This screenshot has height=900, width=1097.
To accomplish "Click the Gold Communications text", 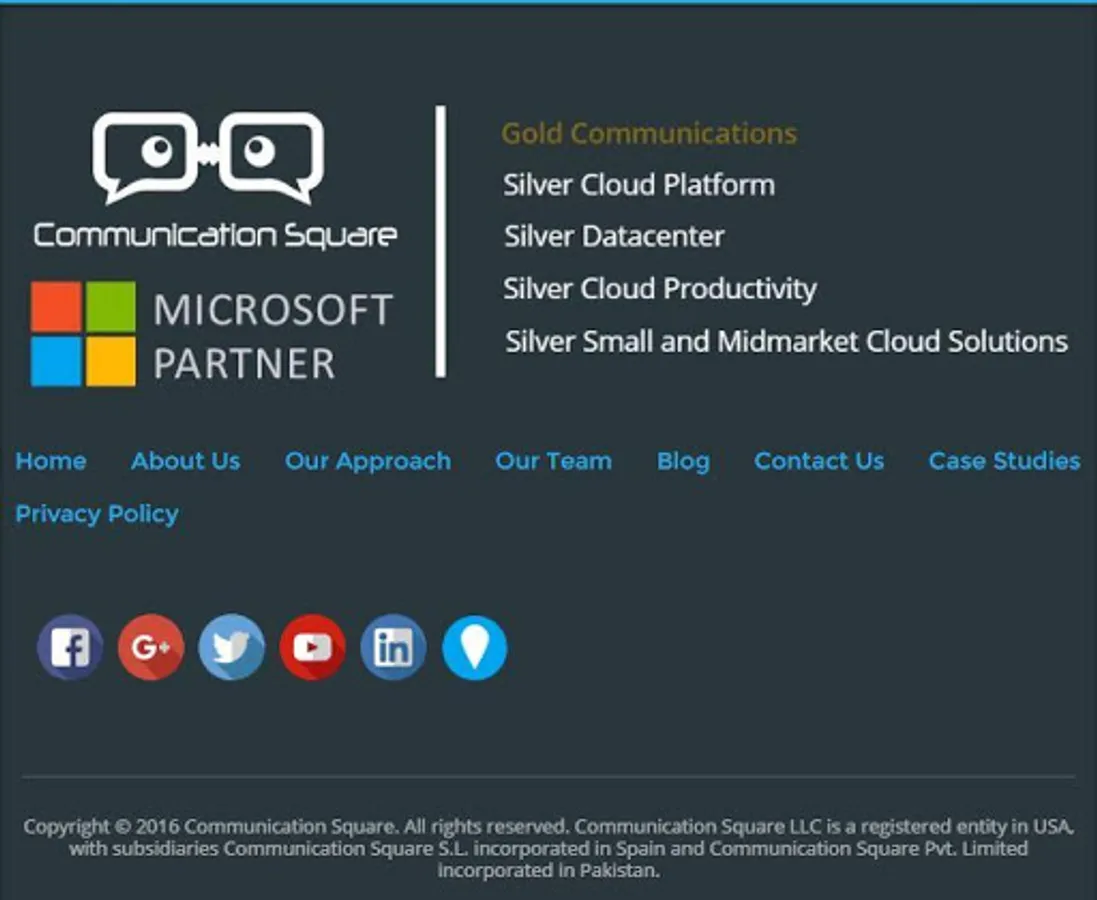I will tap(649, 133).
